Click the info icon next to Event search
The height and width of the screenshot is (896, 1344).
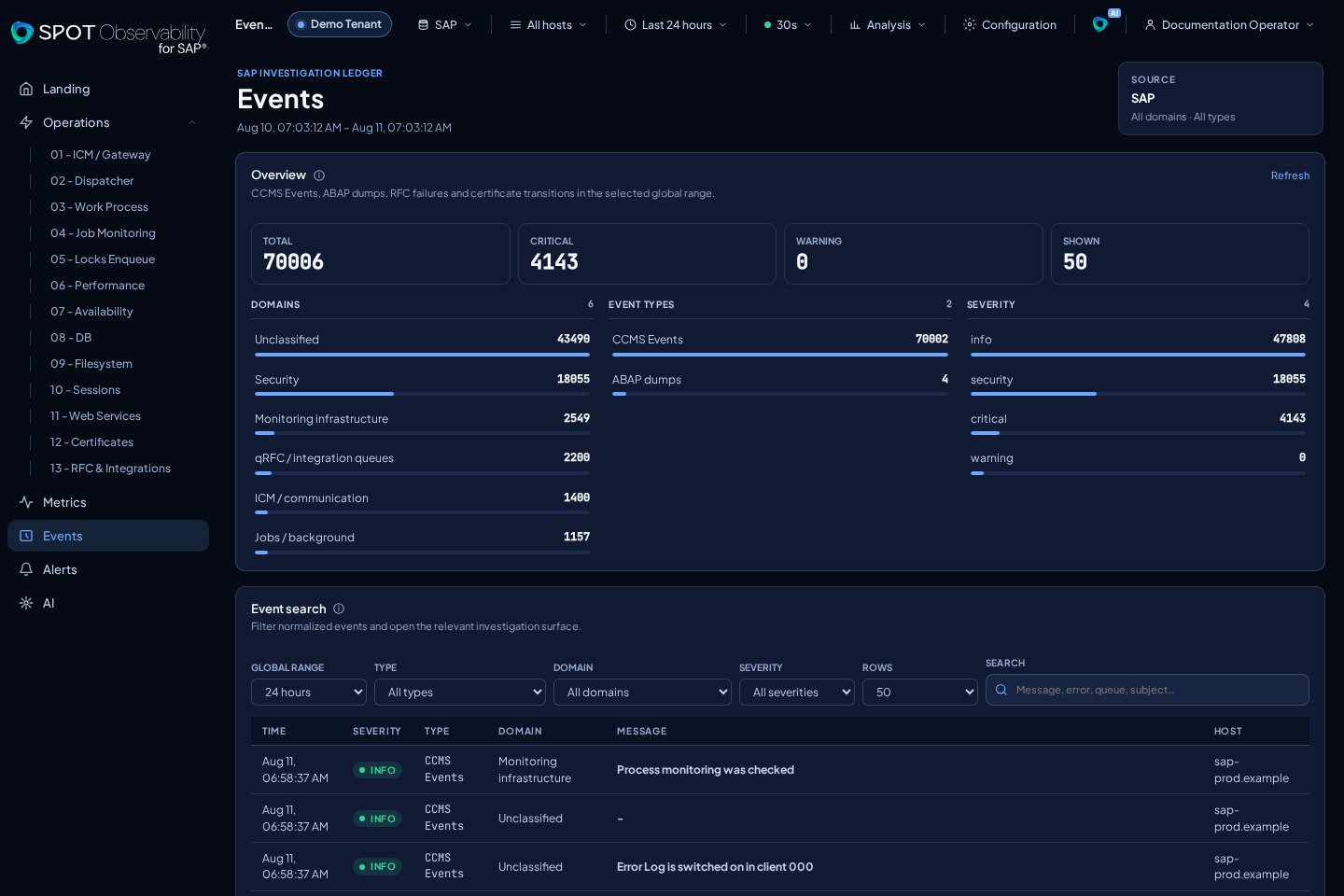pos(339,609)
